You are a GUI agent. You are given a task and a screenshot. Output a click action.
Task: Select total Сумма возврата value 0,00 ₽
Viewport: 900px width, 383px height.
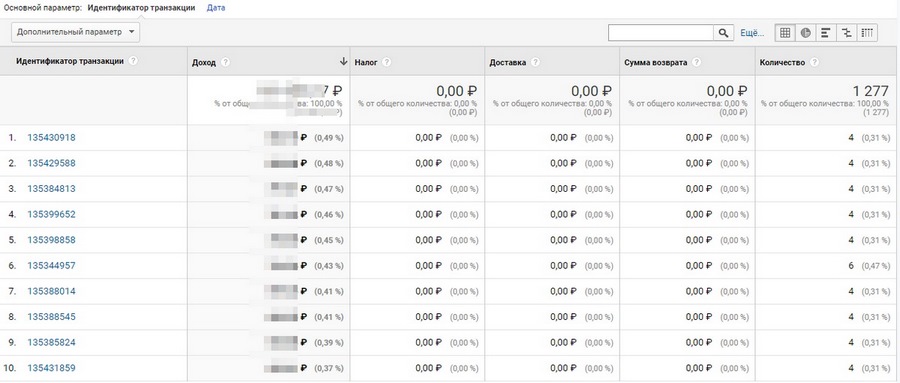pos(727,91)
